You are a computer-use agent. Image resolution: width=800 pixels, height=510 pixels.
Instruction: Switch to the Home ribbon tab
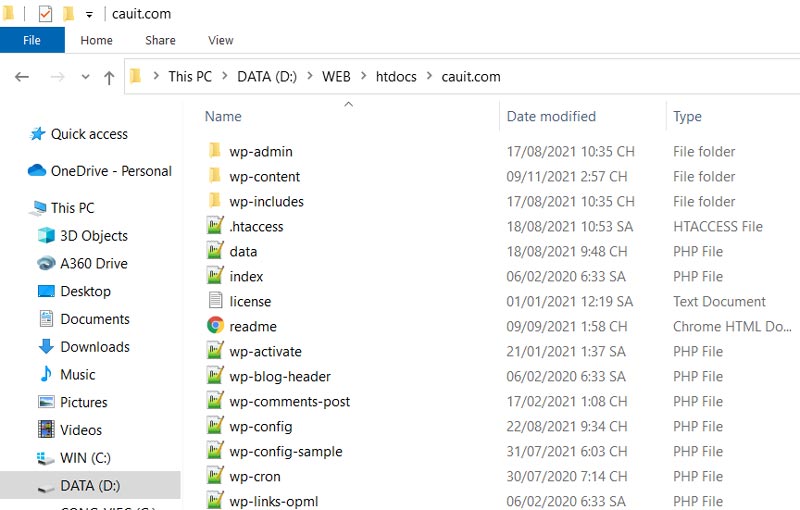coord(96,40)
